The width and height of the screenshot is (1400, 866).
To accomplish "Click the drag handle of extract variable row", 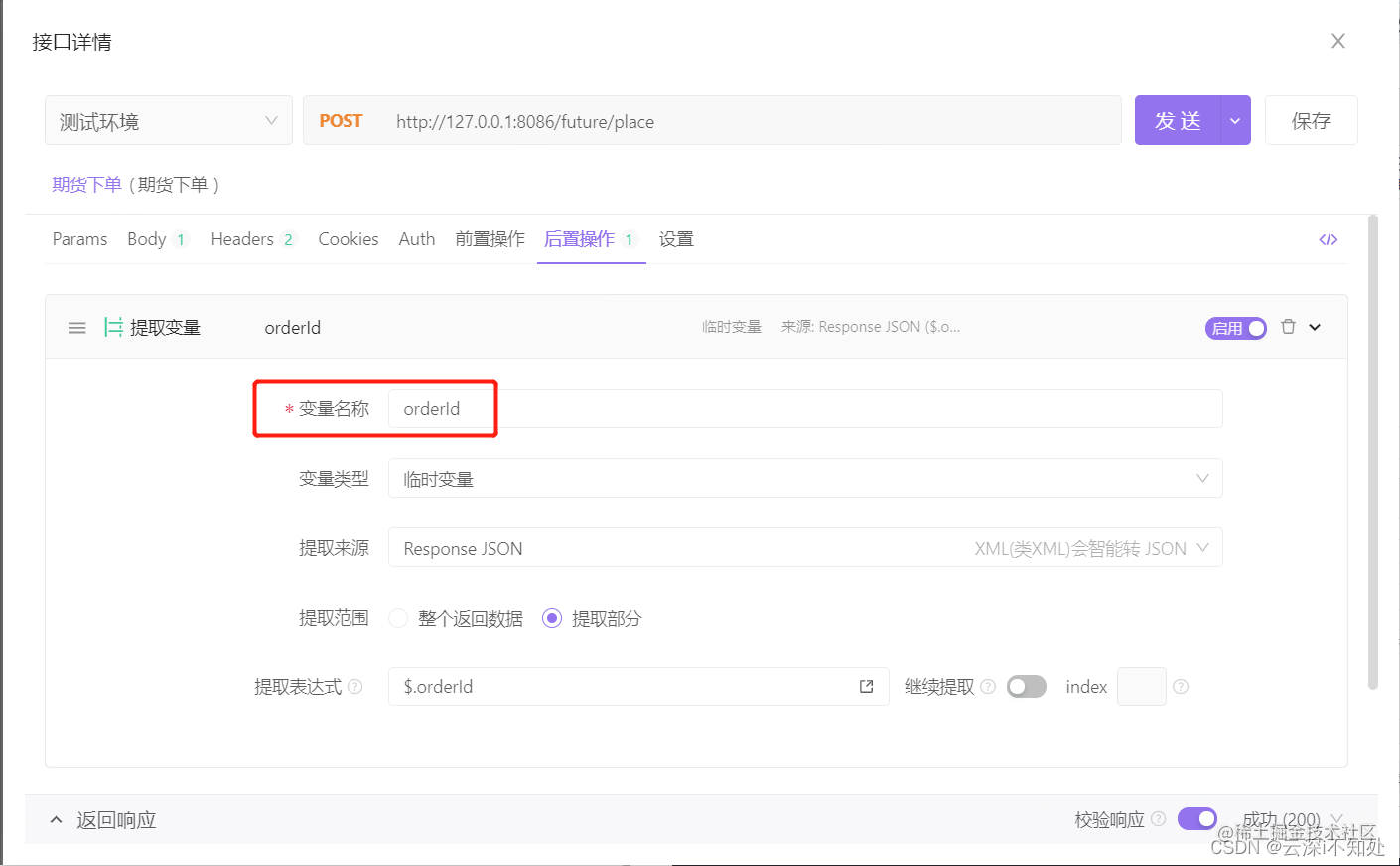I will coord(76,328).
